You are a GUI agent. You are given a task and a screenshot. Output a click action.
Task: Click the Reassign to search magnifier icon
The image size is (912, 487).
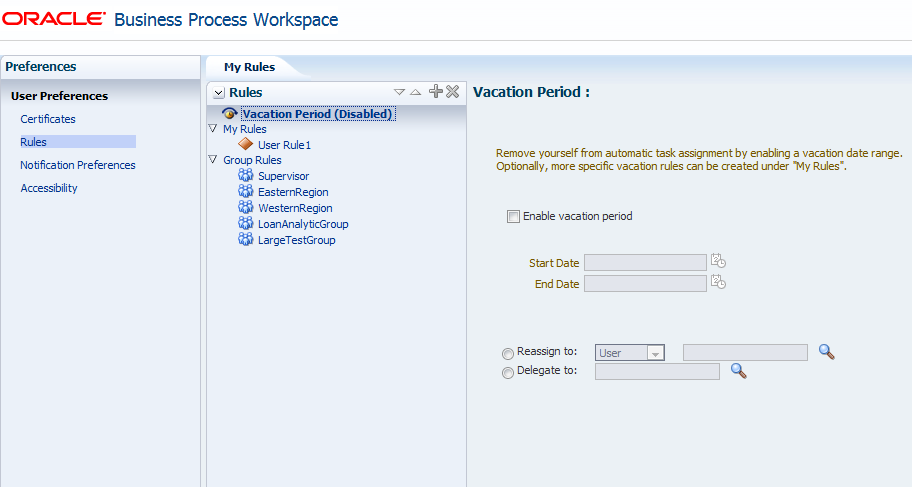(826, 351)
